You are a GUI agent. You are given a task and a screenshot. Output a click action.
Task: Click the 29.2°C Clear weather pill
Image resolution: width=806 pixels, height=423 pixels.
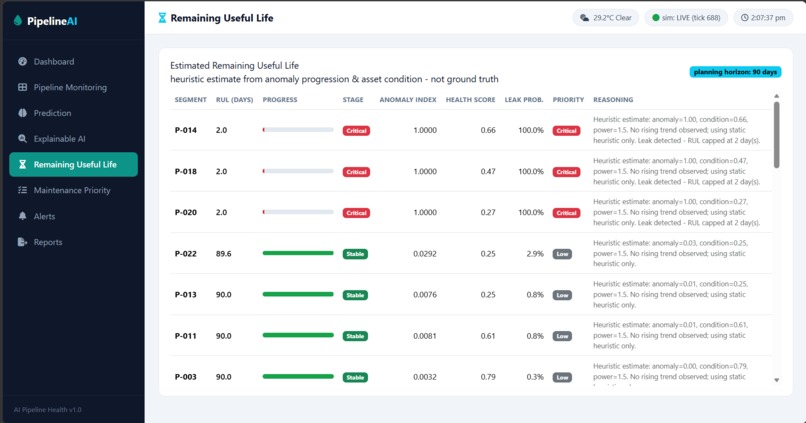point(606,17)
